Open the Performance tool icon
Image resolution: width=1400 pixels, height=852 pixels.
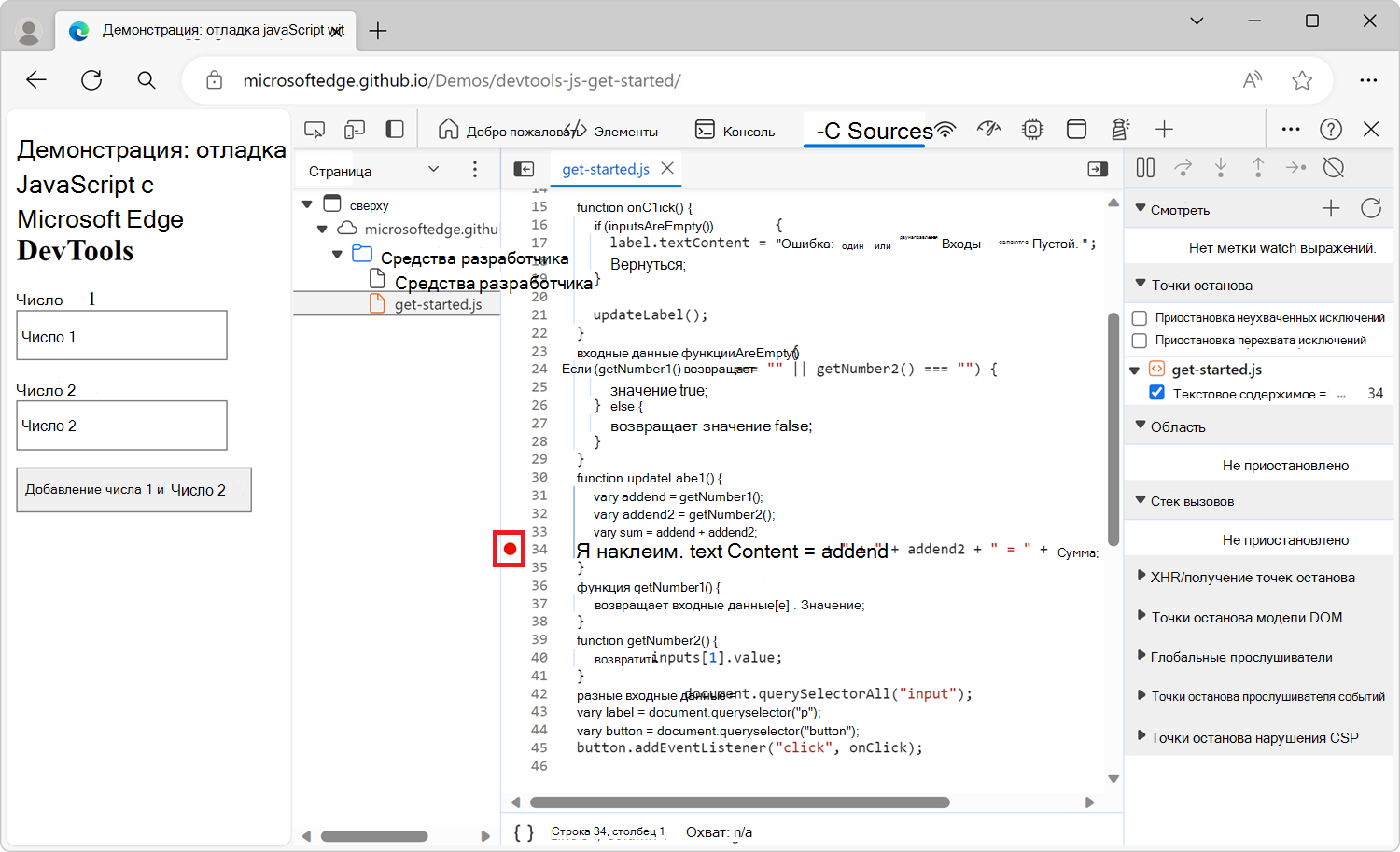tap(988, 130)
